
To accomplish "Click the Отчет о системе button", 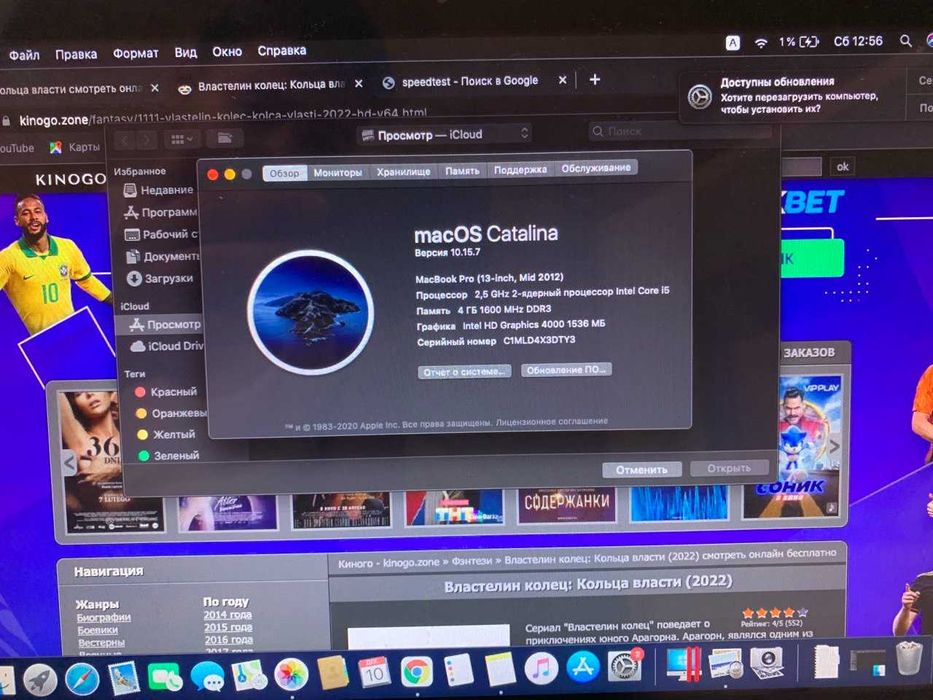I will coord(464,371).
